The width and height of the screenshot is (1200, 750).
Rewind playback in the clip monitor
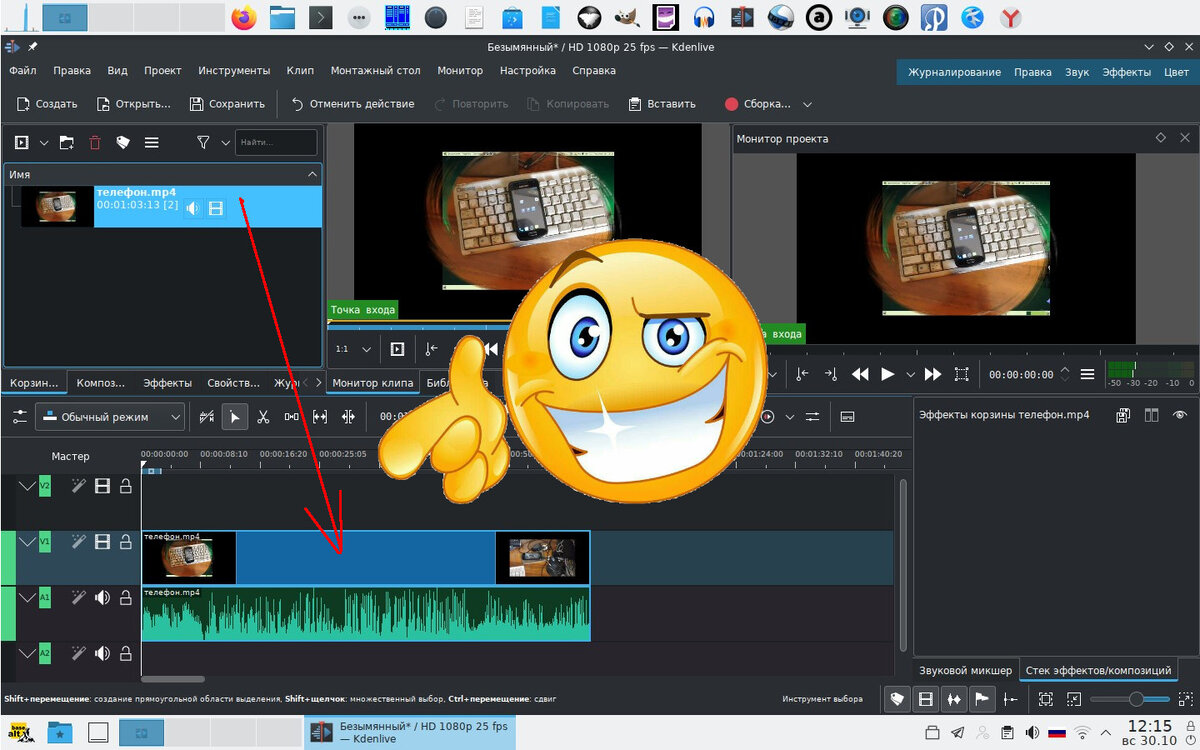(490, 349)
